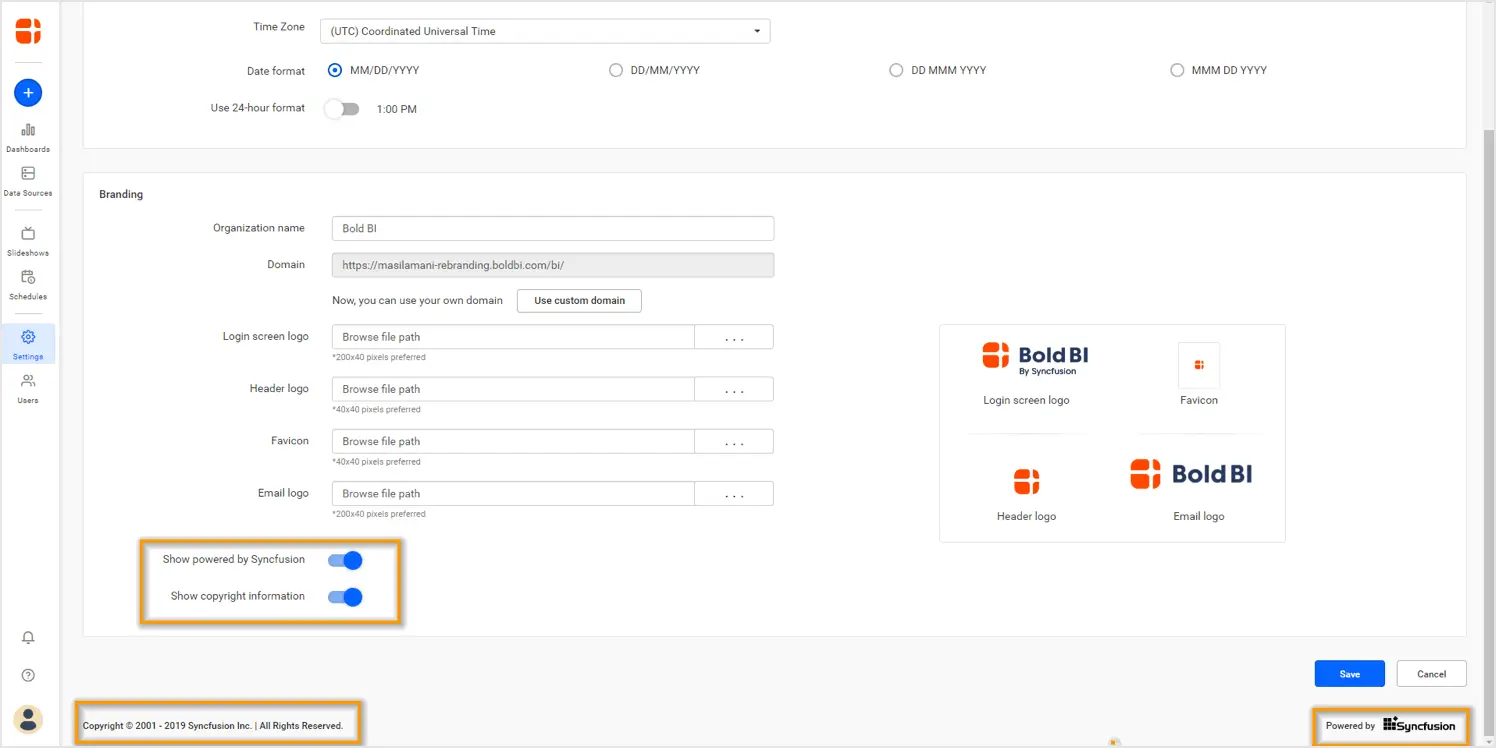Open Data Sources in the sidebar
This screenshot has height=748, width=1496.
(28, 181)
